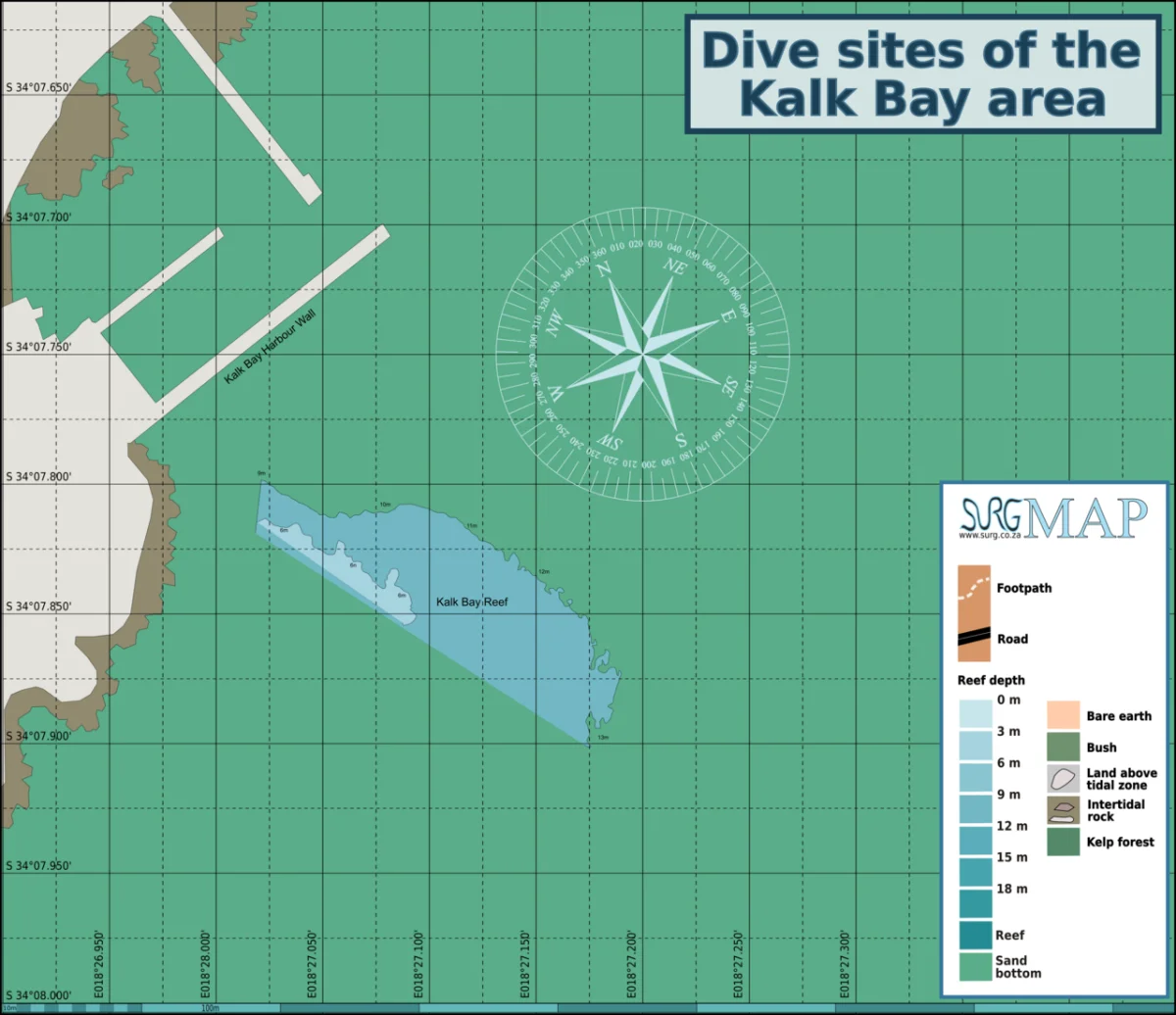This screenshot has height=1015, width=1176.
Task: Click the longitude label E018°27.200'
Action: tap(632, 964)
